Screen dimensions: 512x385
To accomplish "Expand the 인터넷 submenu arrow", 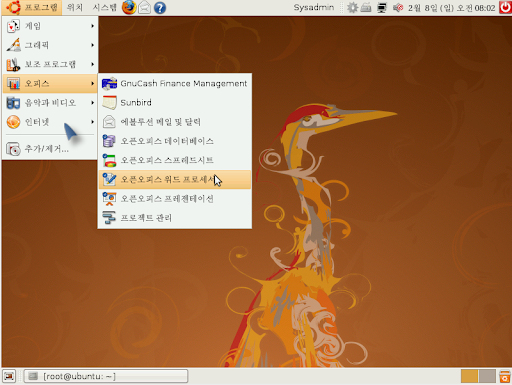I will click(x=92, y=122).
